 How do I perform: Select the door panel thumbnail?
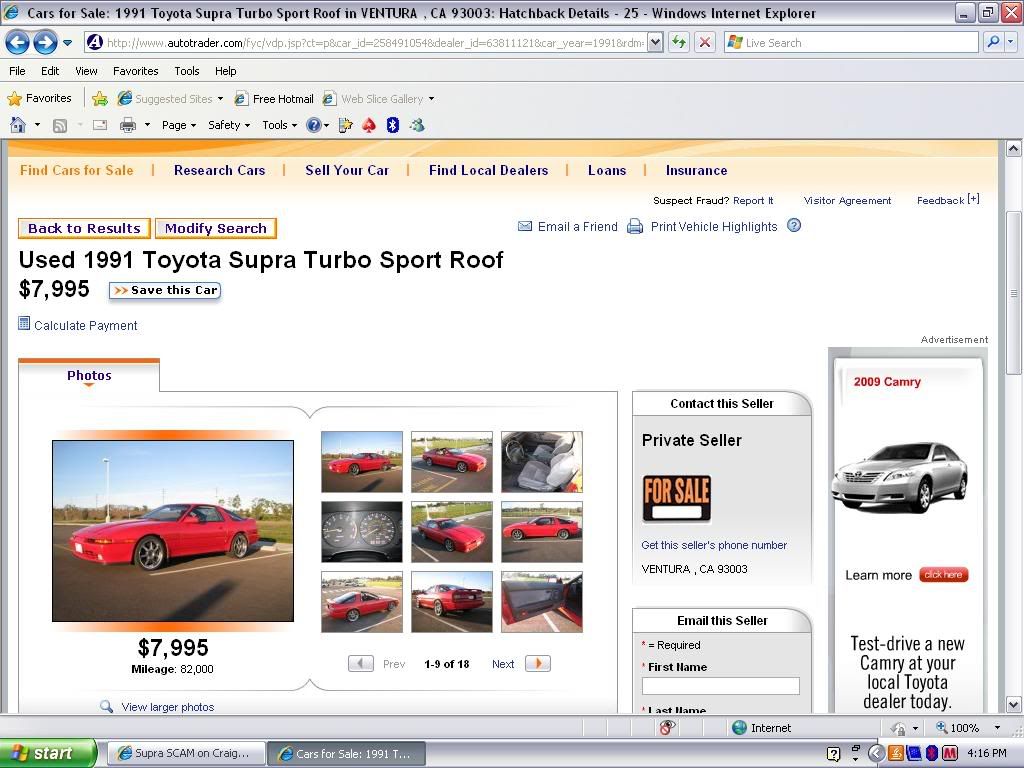click(542, 602)
